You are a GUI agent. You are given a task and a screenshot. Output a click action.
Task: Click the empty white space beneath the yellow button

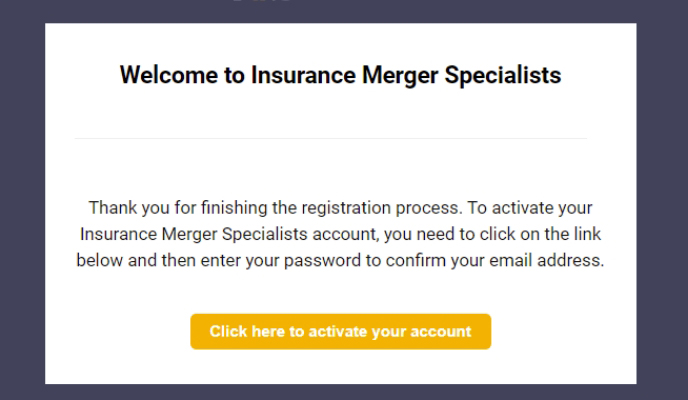[340, 367]
